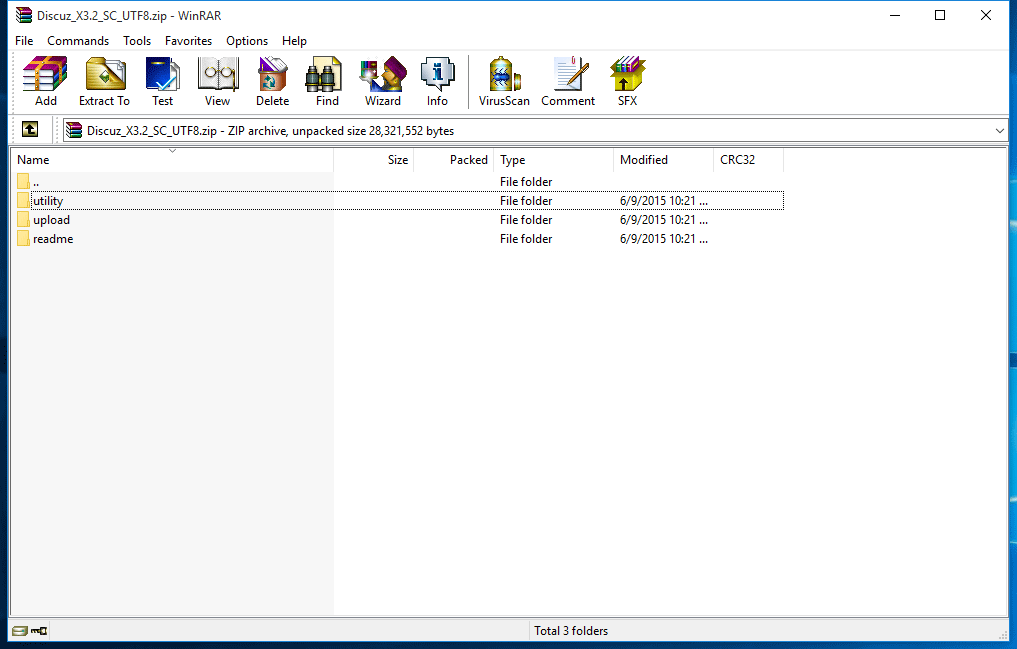Sort by the Packed column header

pyautogui.click(x=453, y=159)
